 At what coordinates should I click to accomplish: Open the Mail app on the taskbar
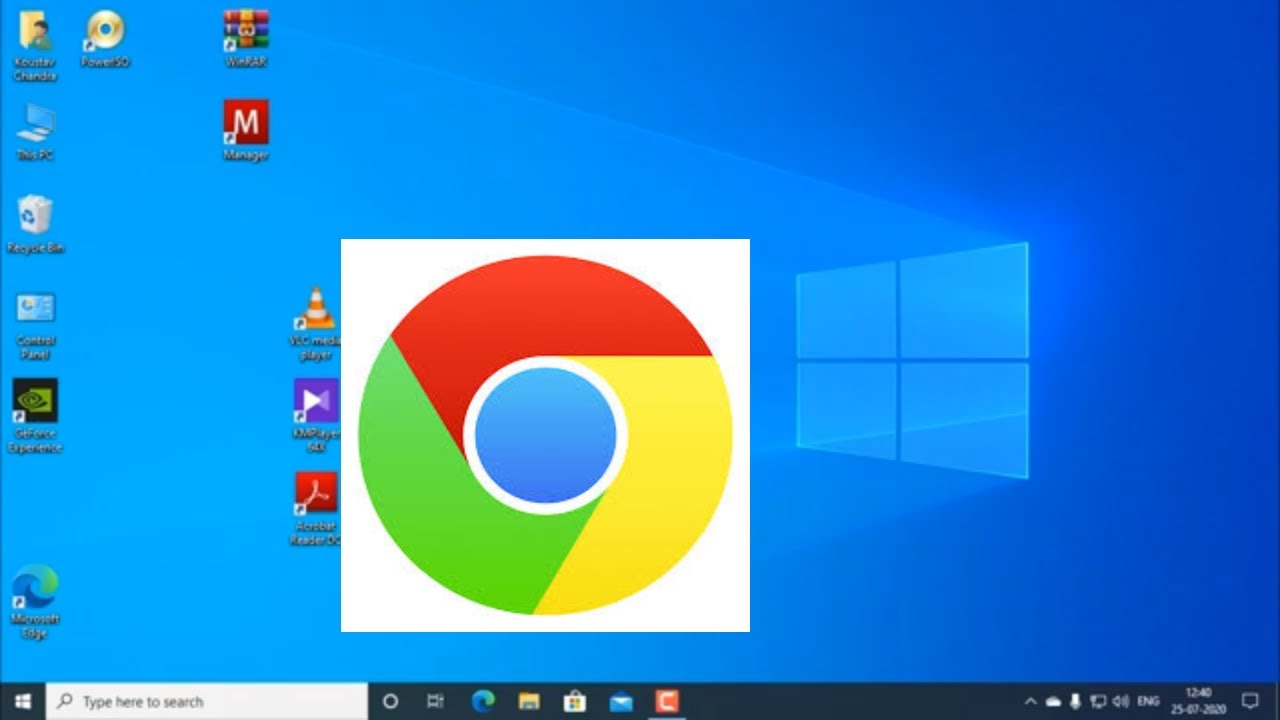click(621, 701)
